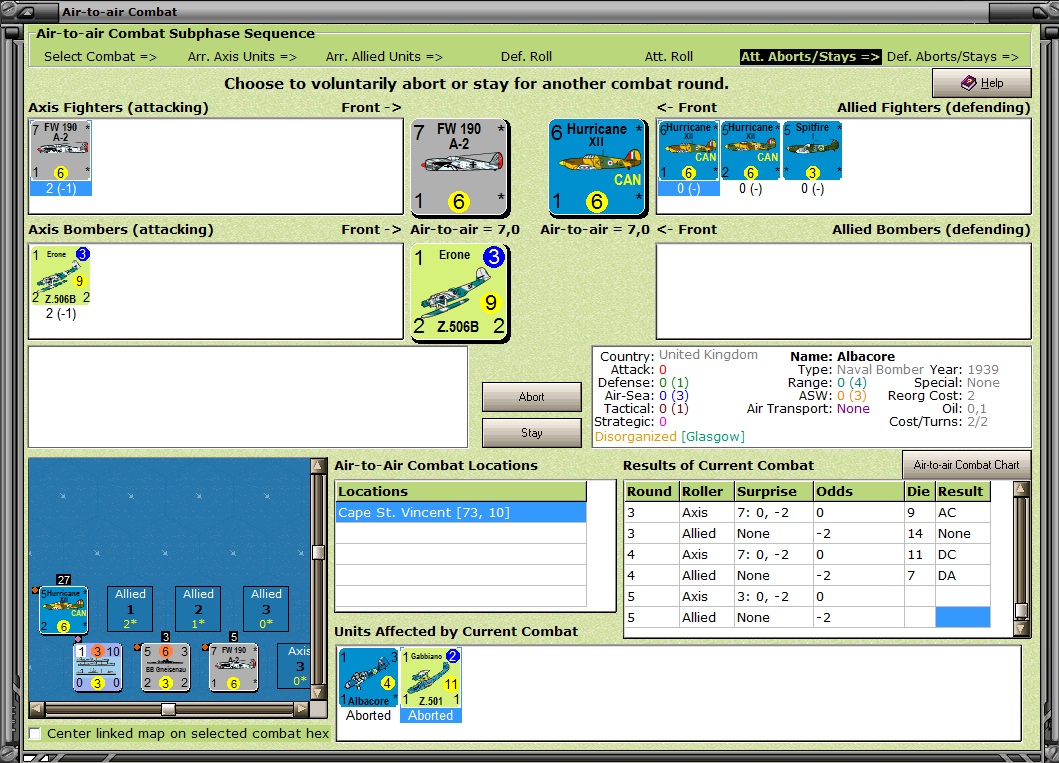The height and width of the screenshot is (763, 1059).
Task: Click the map's vertical scroll down arrow
Action: 317,693
